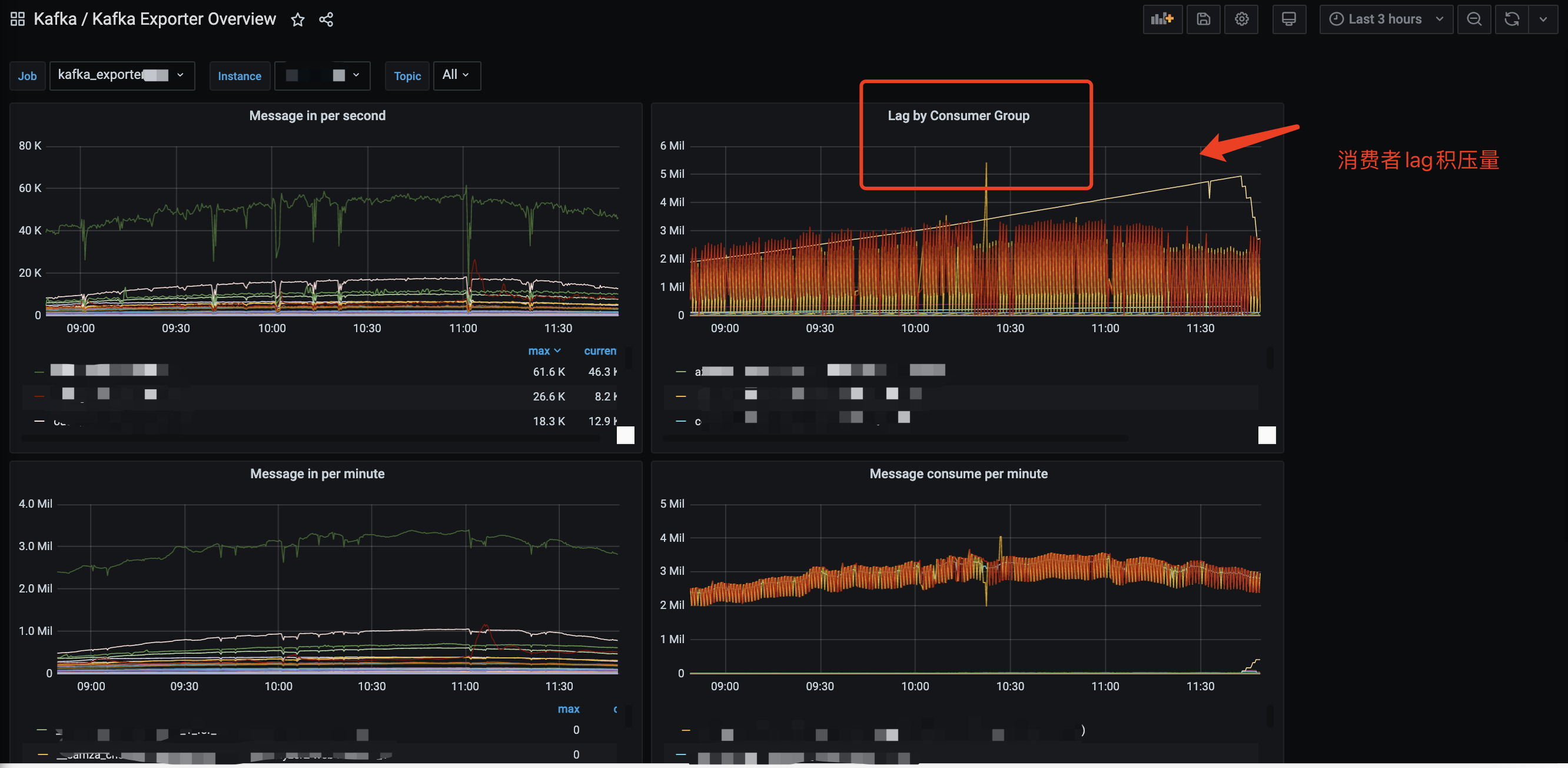Open the Topic All dropdown
This screenshot has height=768, width=1568.
(457, 75)
